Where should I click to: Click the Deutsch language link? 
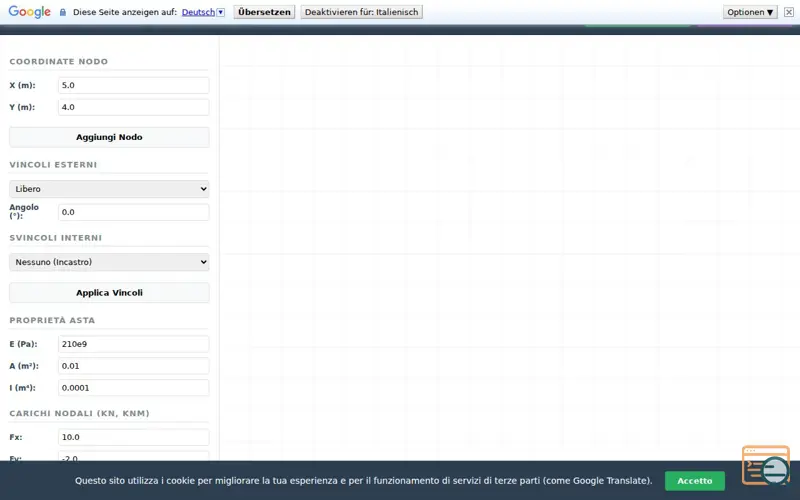pyautogui.click(x=198, y=12)
